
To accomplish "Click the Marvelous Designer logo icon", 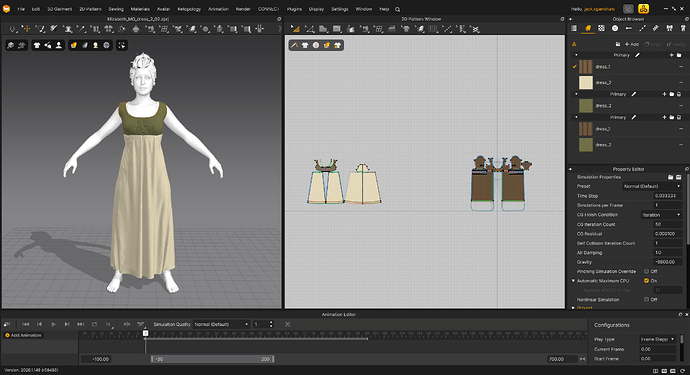I will coord(6,9).
